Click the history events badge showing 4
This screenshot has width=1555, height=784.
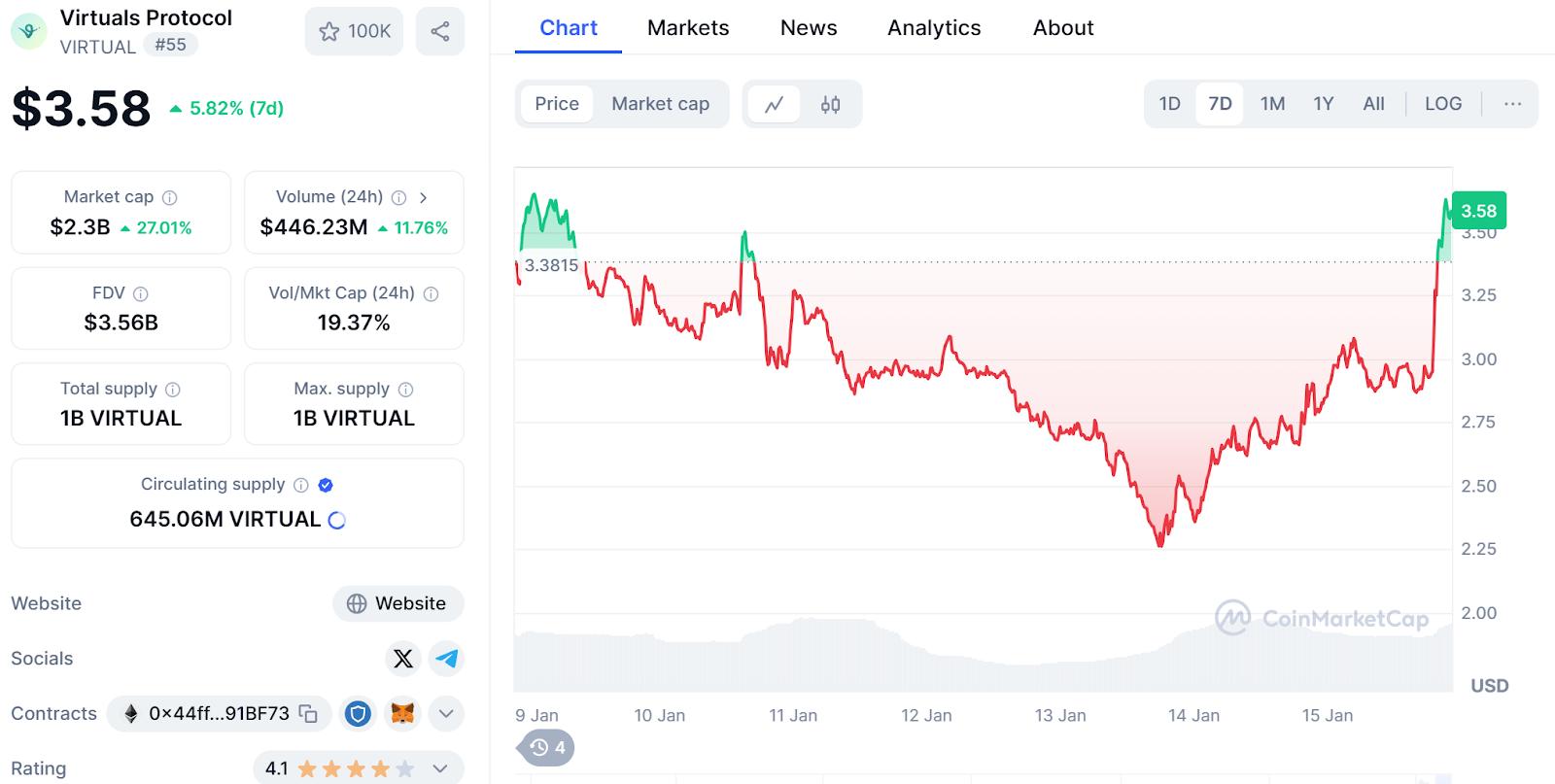[546, 748]
